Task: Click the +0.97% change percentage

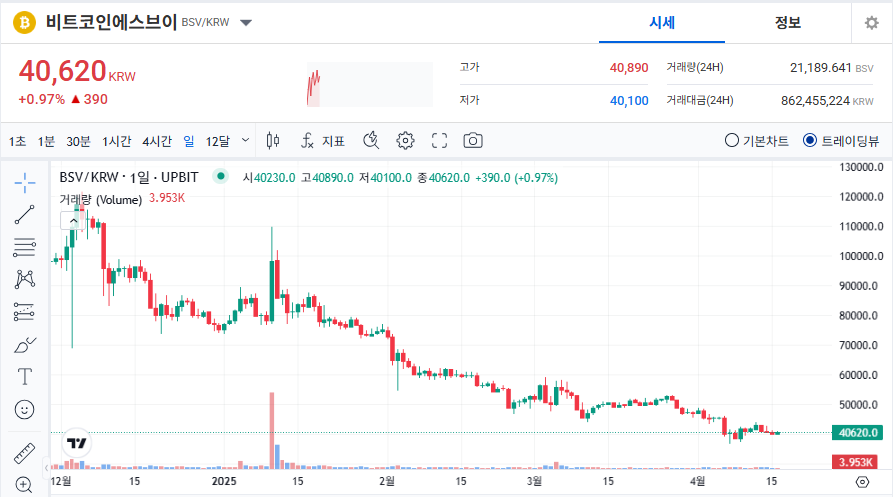Action: [x=42, y=99]
